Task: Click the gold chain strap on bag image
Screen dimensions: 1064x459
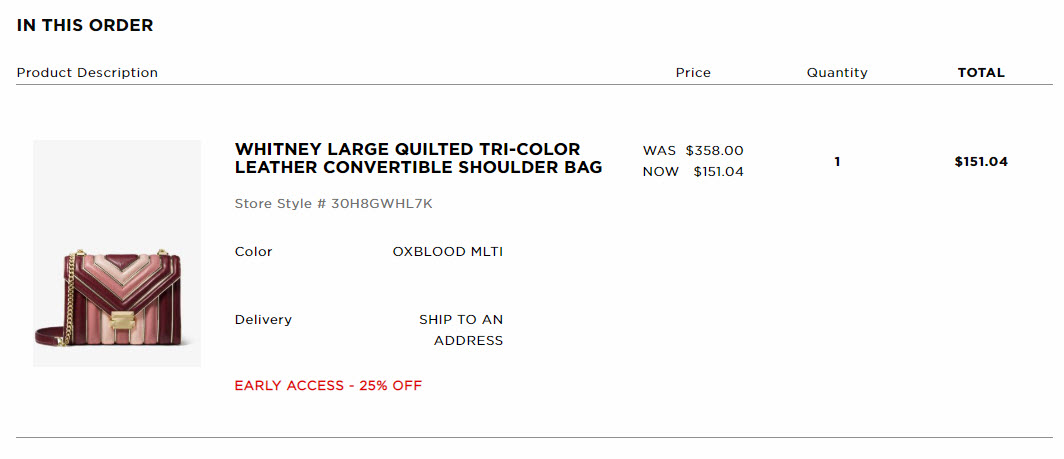Action: 66,299
